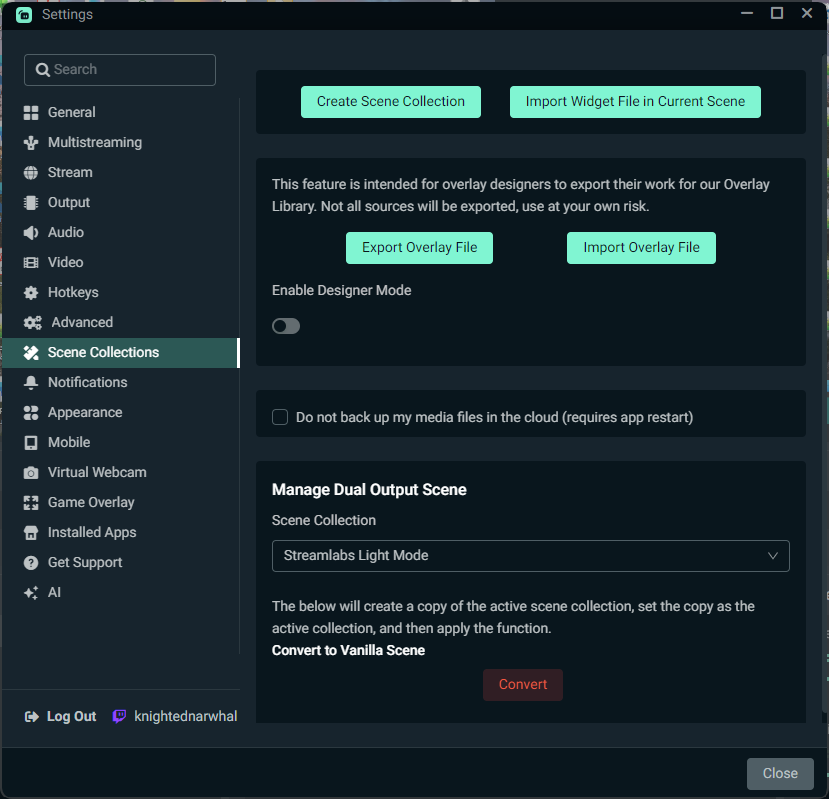
Task: Enable Designer Mode
Action: (286, 325)
